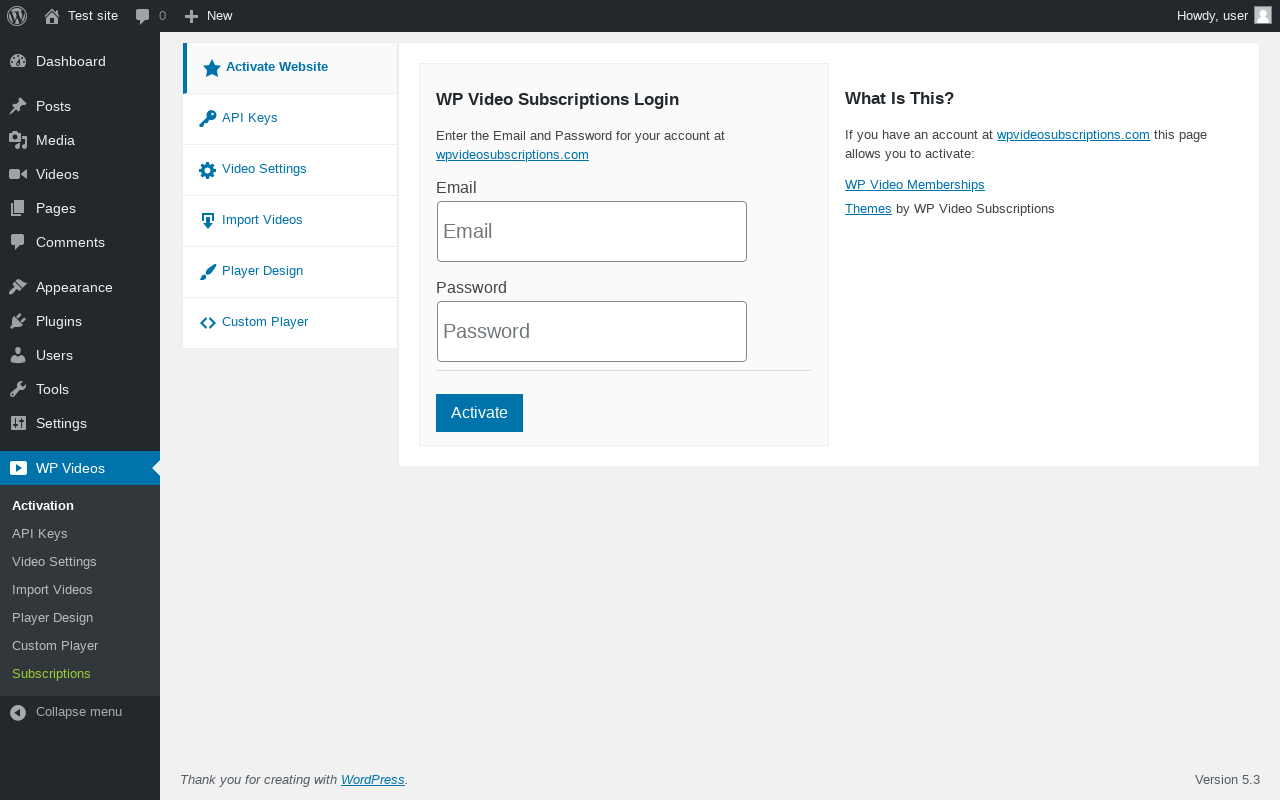Click the star icon beside Activate Website
Image resolution: width=1280 pixels, height=800 pixels.
[x=212, y=68]
